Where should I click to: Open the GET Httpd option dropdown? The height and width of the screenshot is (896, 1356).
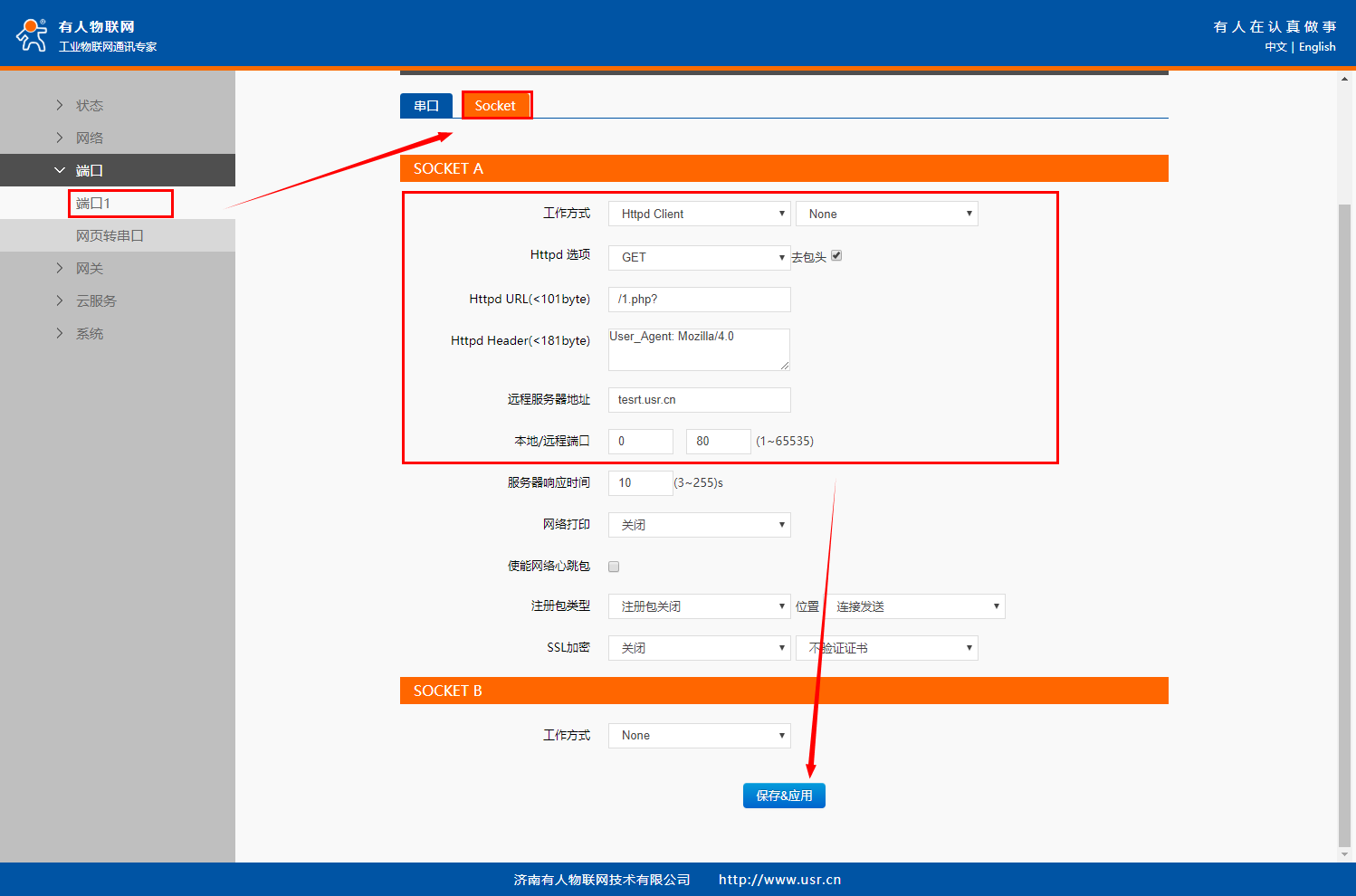point(699,258)
